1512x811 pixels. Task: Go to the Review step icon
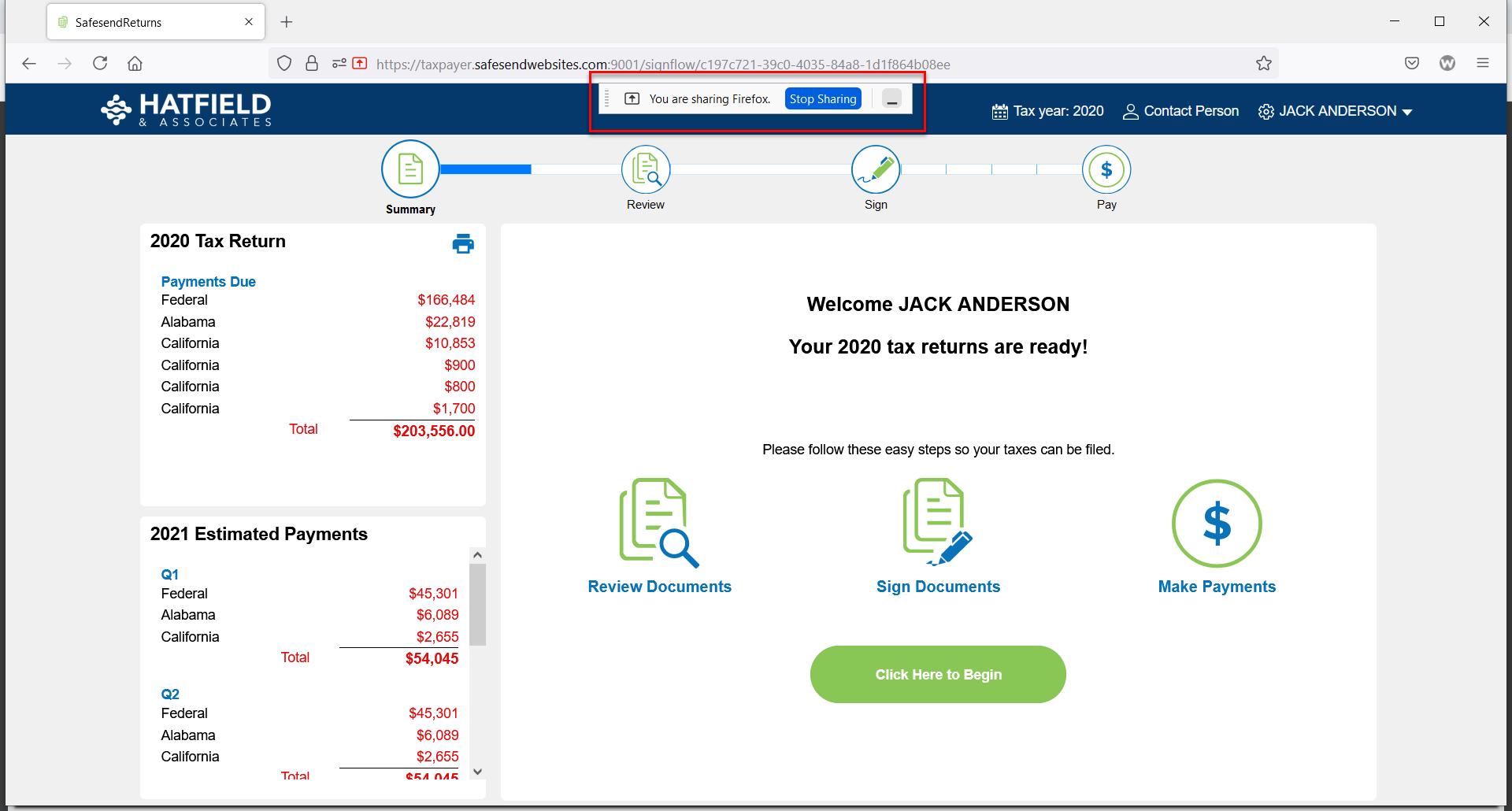[x=646, y=169]
